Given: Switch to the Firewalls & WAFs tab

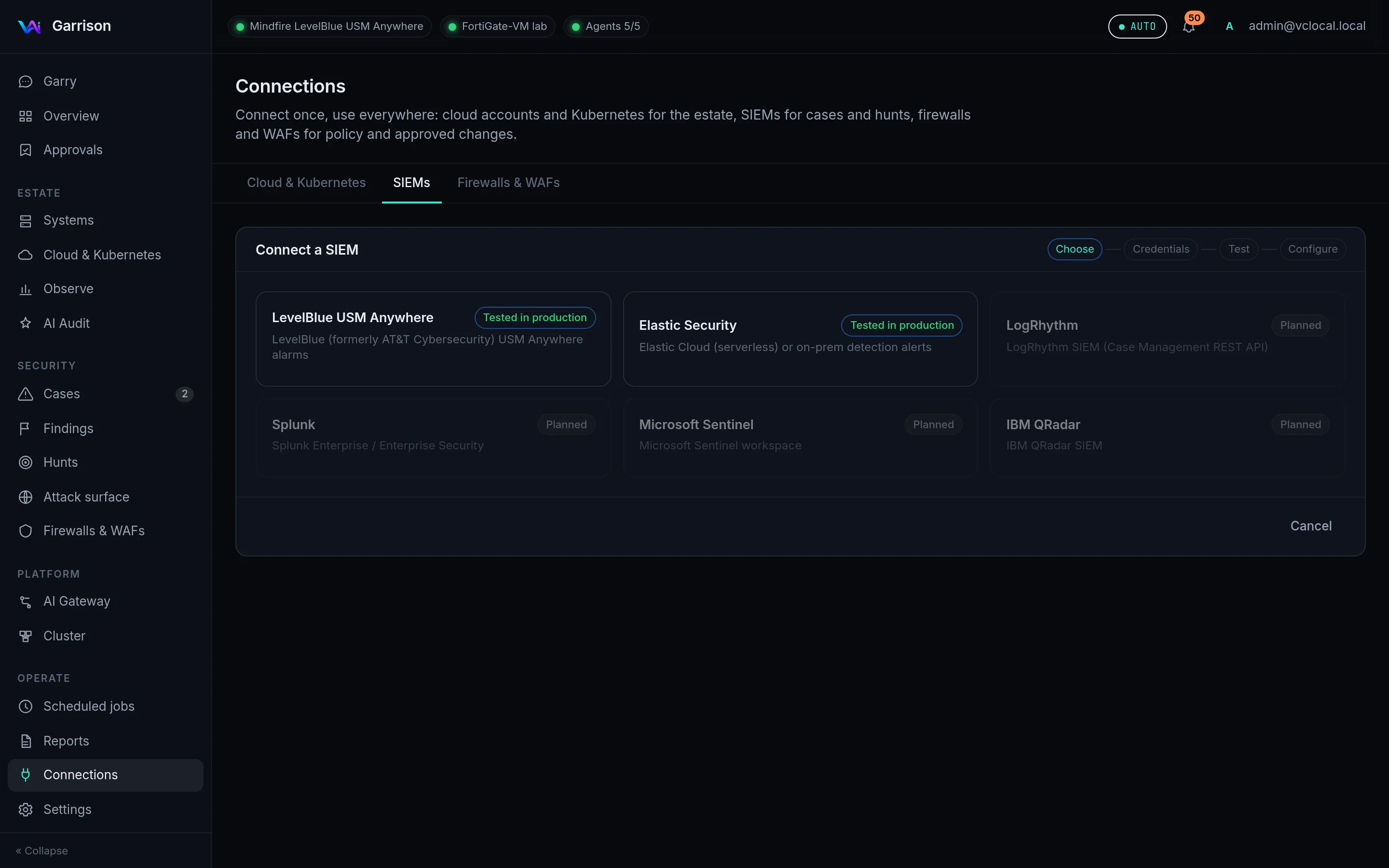Looking at the screenshot, I should [508, 183].
